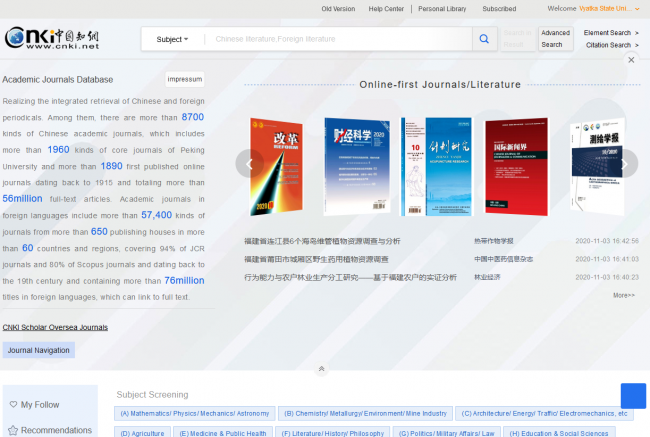Open Personal Library
Screen dimensions: 650x437
[x=442, y=9]
